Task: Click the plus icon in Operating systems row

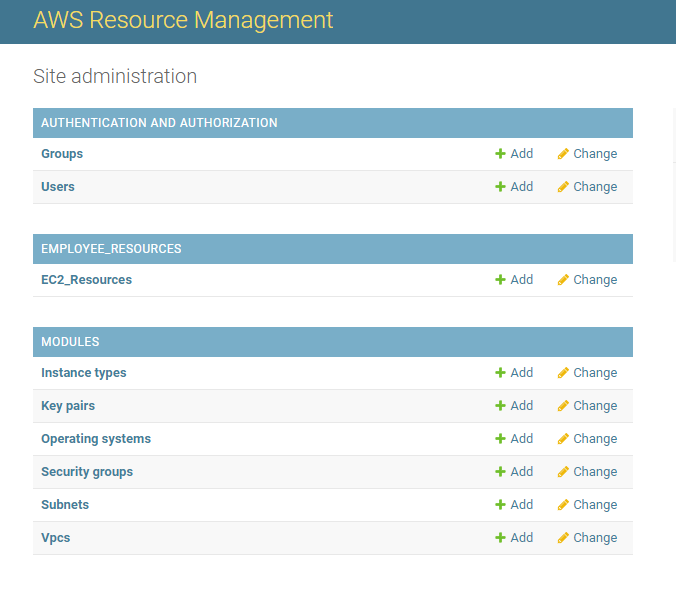Action: click(x=500, y=439)
